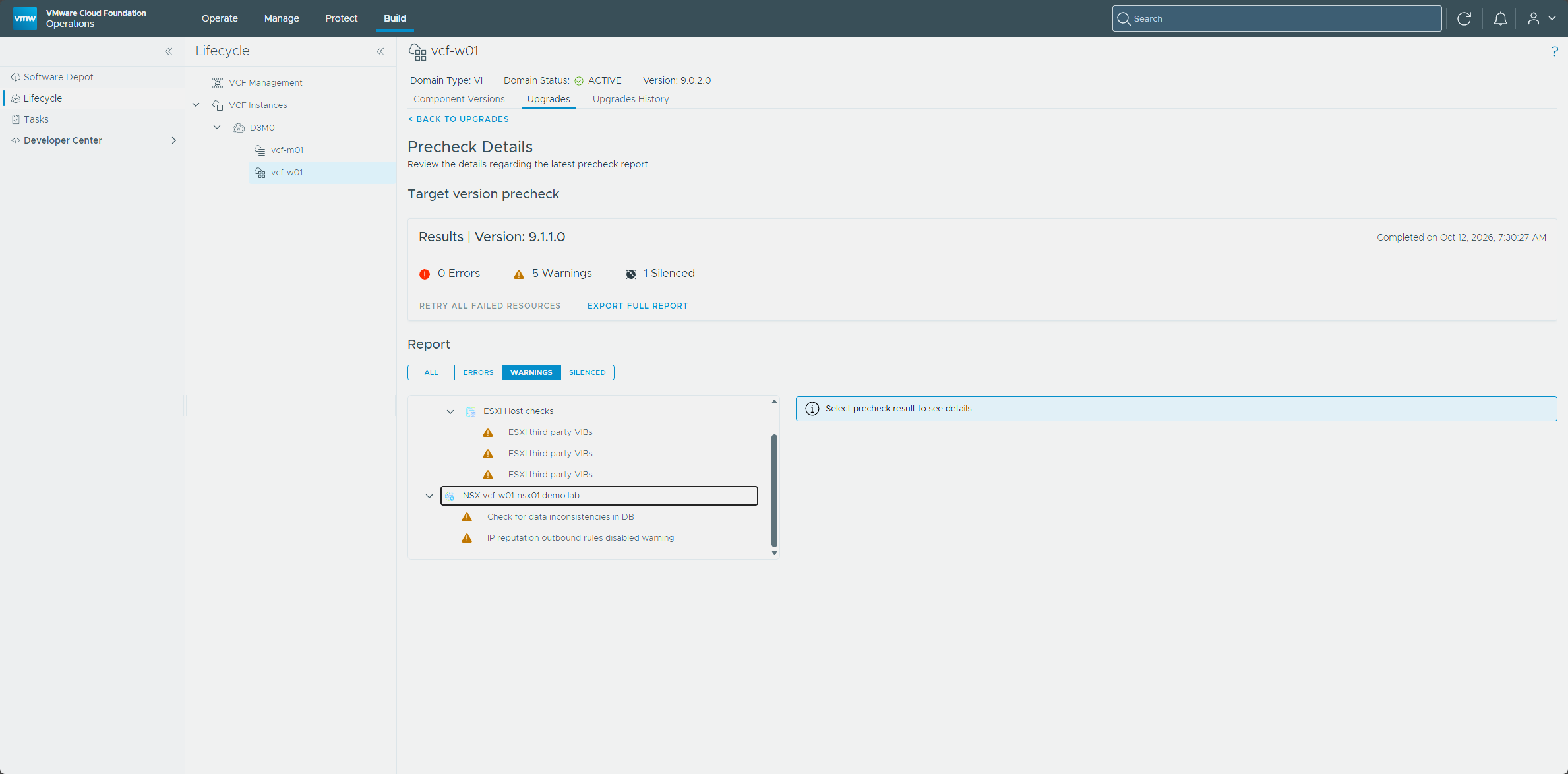Collapse the left navigation sidebar
Image resolution: width=1568 pixels, height=774 pixels.
169,51
